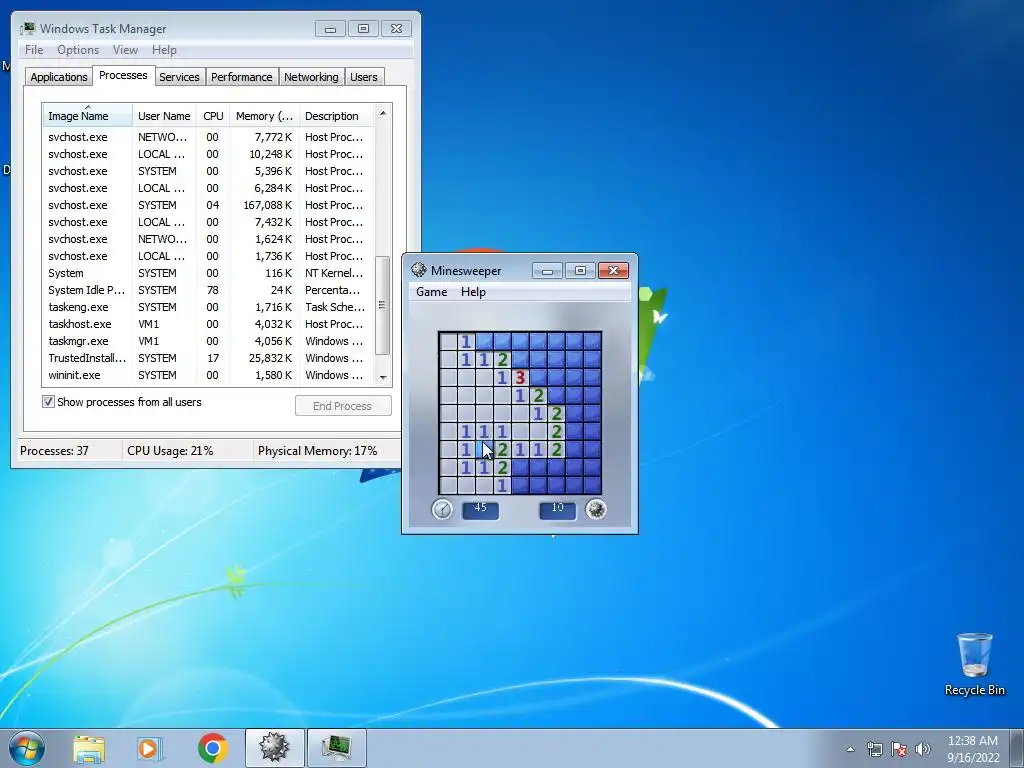The height and width of the screenshot is (768, 1024).
Task: Click the End Process button
Action: 343,406
